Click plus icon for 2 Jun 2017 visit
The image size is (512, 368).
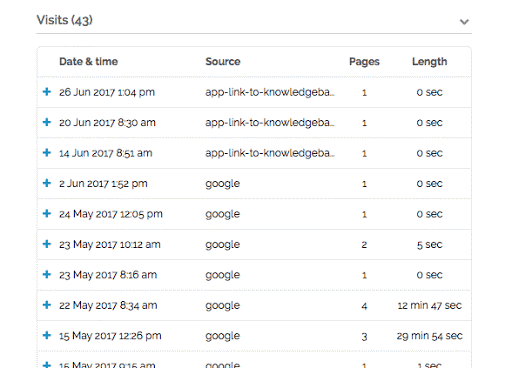(47, 183)
